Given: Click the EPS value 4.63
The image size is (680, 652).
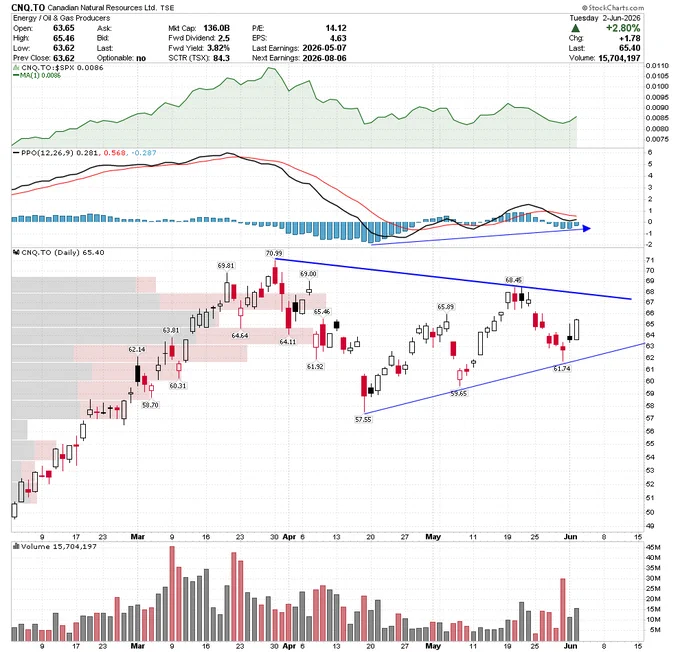Looking at the screenshot, I should click(x=338, y=38).
